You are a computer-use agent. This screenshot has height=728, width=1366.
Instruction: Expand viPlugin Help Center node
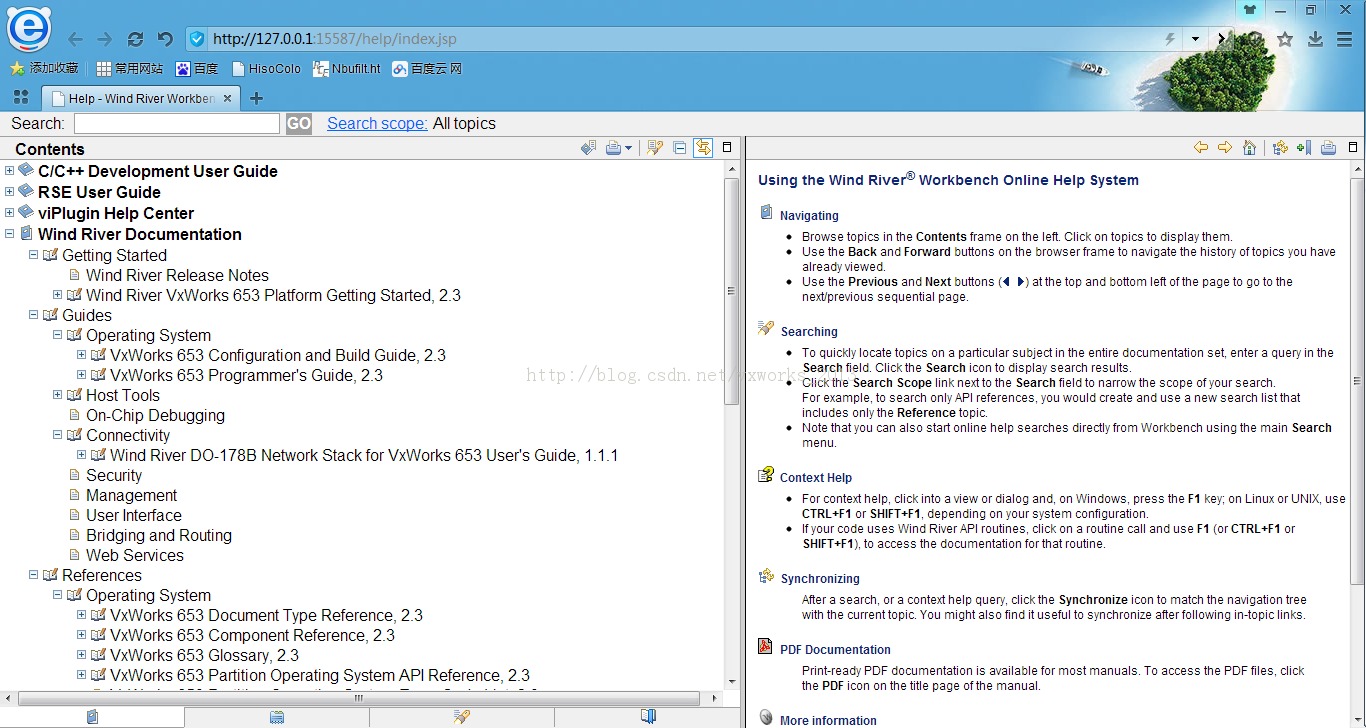point(10,213)
